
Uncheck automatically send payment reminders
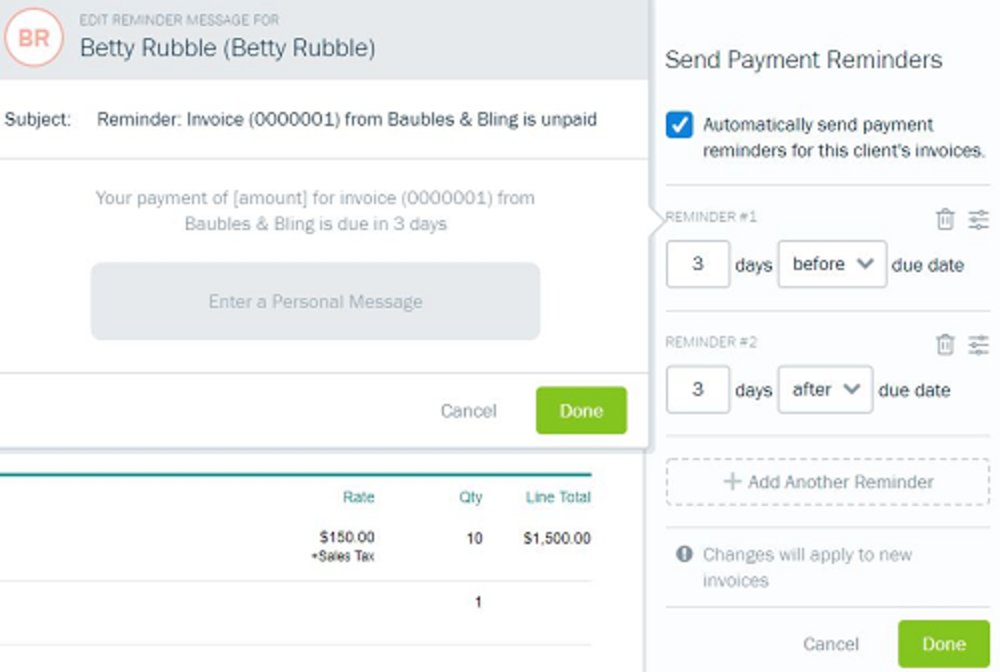tap(679, 124)
